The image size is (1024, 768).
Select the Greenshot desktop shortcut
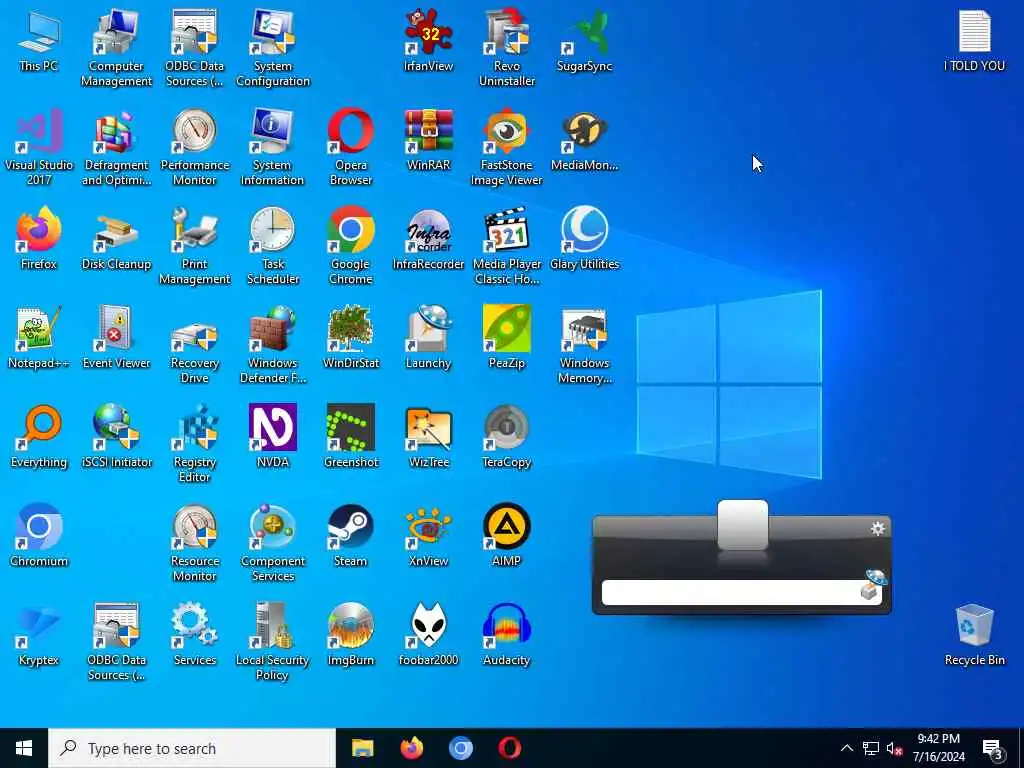tap(351, 437)
